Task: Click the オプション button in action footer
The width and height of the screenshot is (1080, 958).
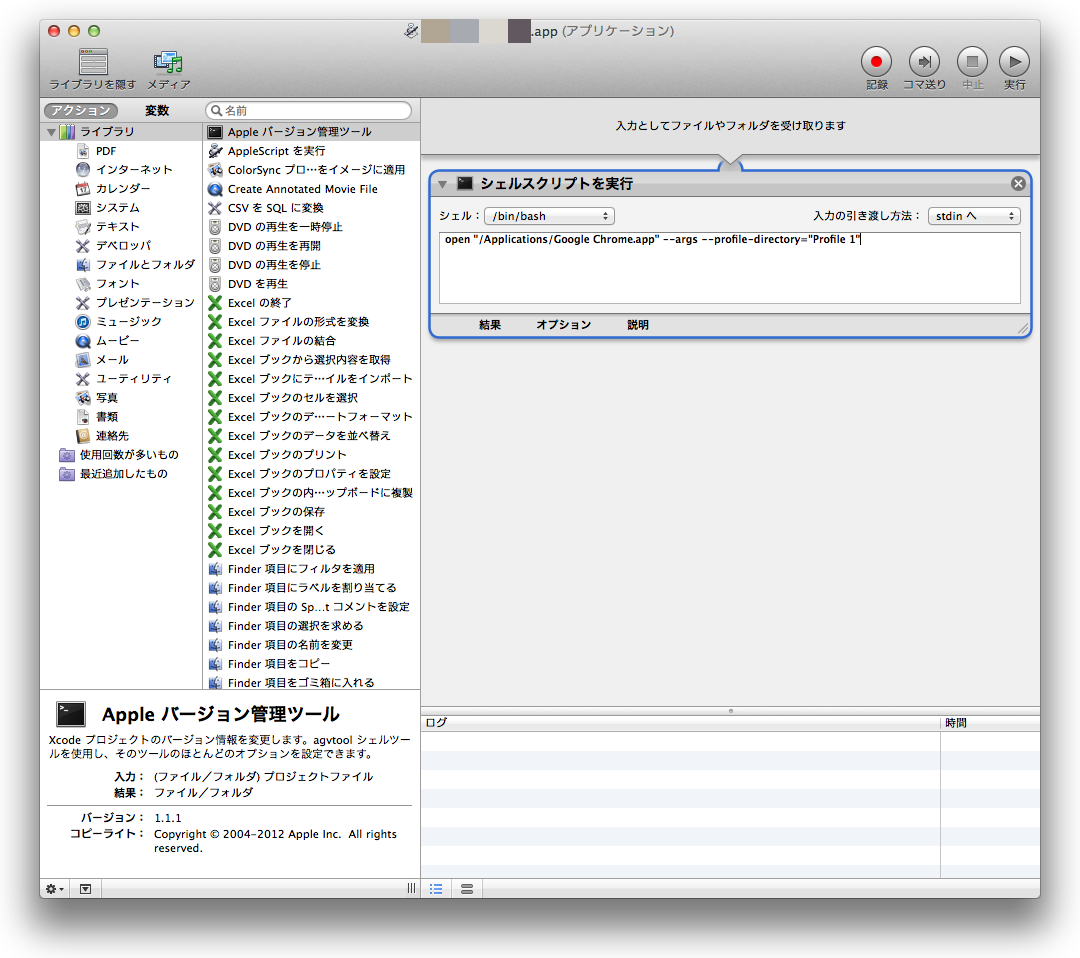Action: [563, 325]
